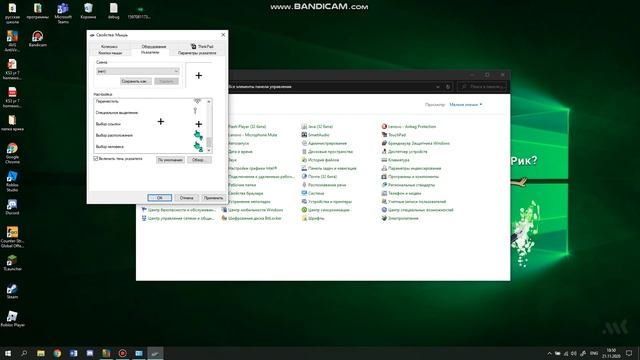Open Параметры индексирования item
The height and width of the screenshot is (360, 640).
(x=411, y=168)
